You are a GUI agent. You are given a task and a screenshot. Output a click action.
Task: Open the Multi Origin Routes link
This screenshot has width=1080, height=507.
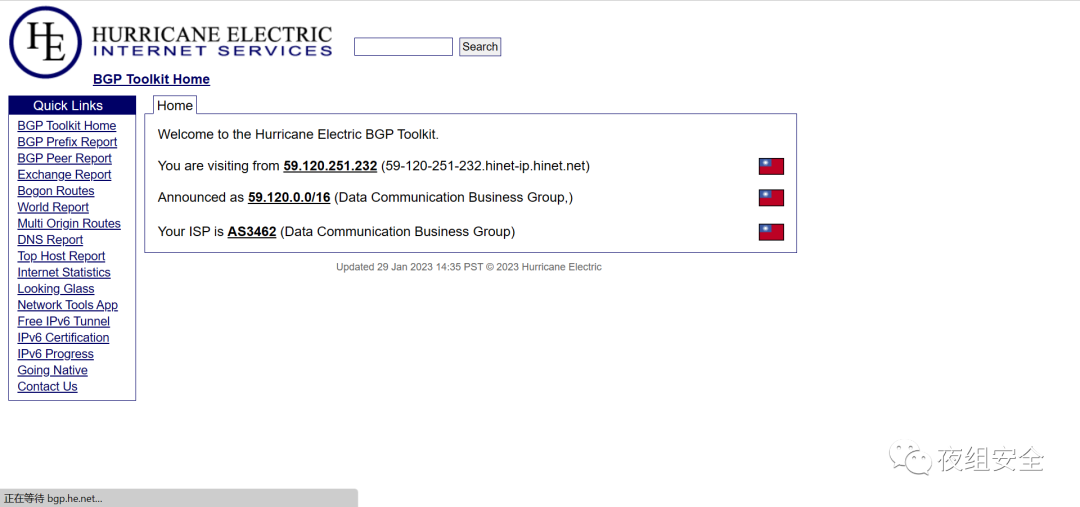coord(69,223)
